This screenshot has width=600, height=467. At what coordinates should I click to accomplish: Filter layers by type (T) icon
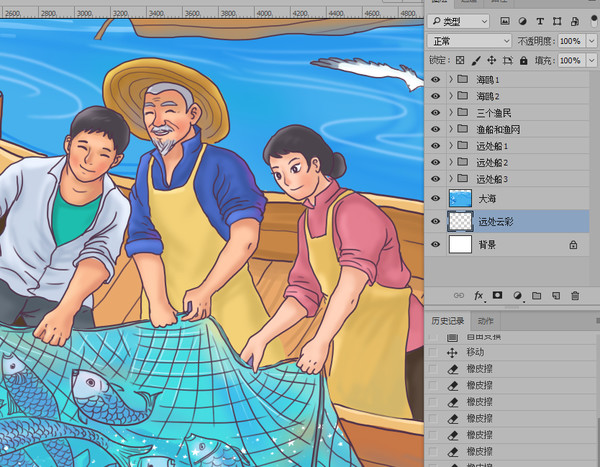[x=540, y=21]
